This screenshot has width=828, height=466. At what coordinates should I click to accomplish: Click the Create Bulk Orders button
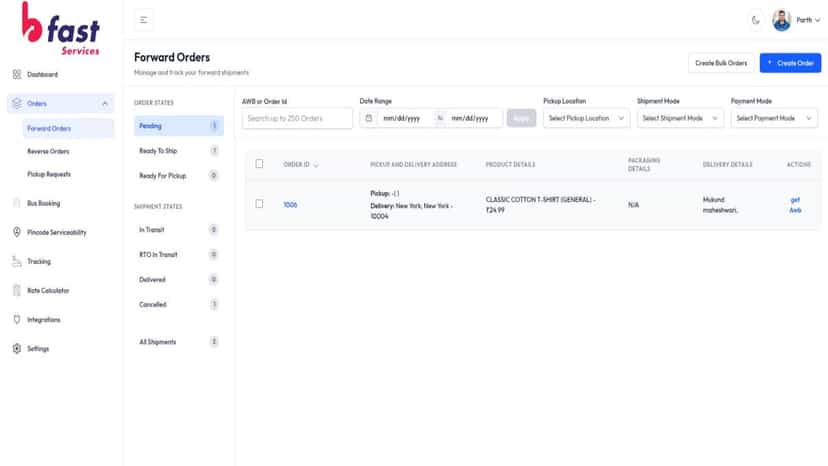pos(721,63)
